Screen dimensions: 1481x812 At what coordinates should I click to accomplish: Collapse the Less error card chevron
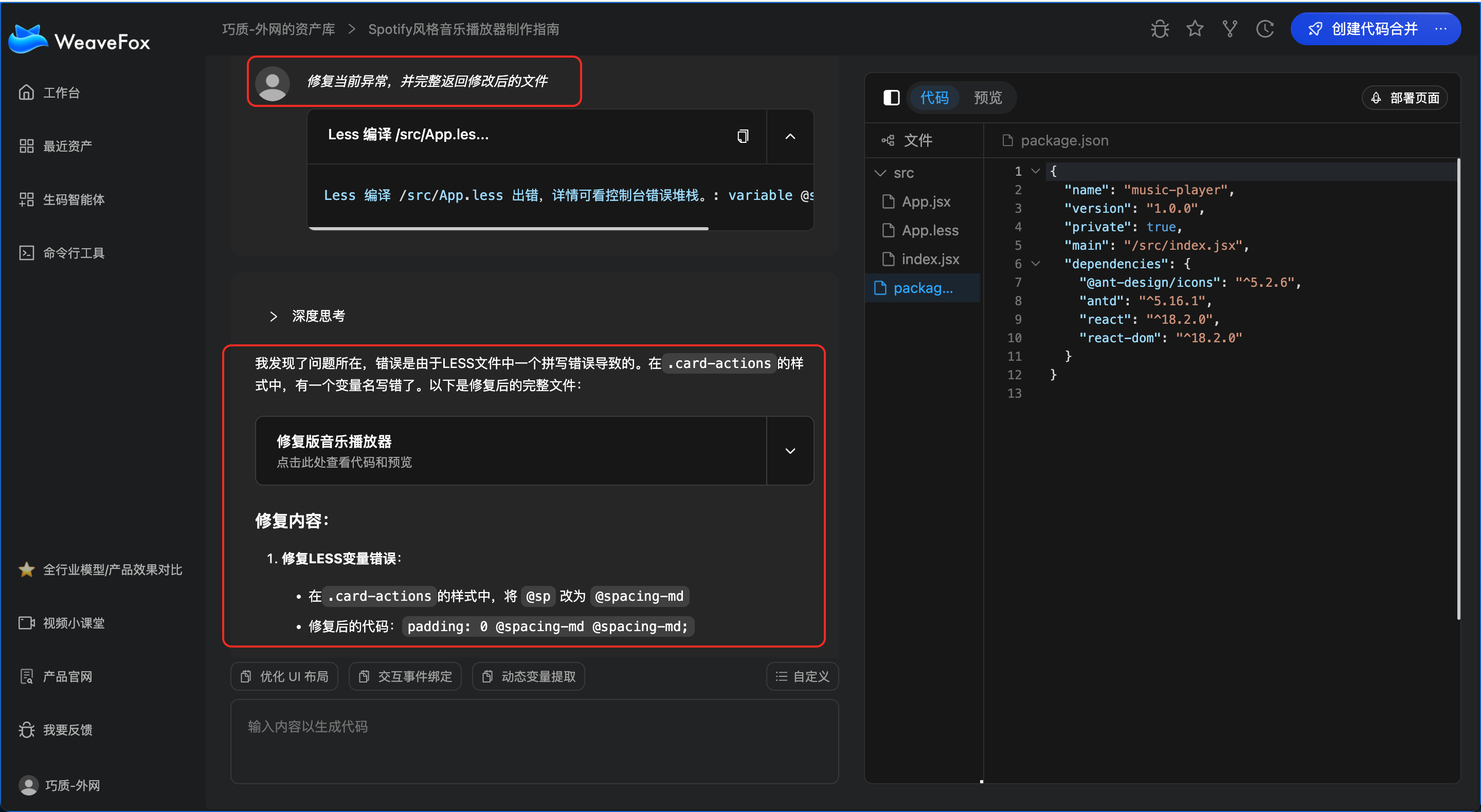(790, 136)
